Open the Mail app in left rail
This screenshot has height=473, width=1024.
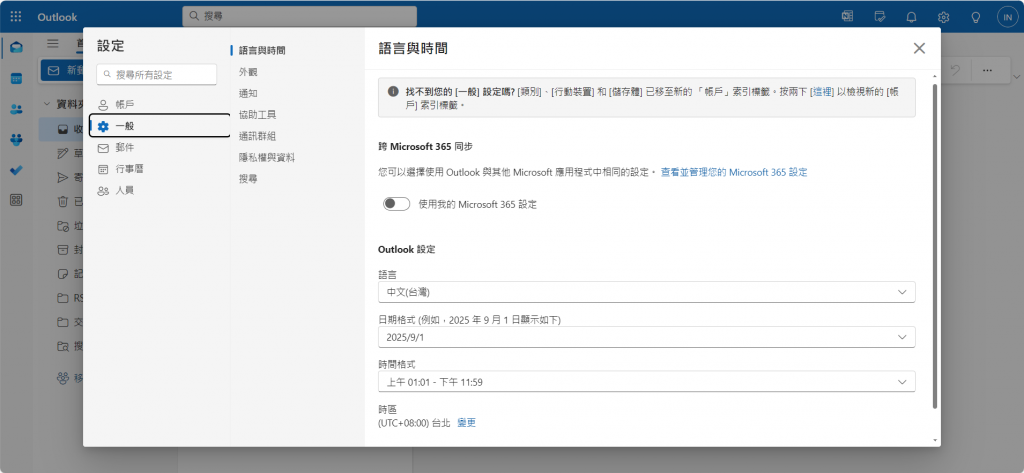[x=16, y=47]
